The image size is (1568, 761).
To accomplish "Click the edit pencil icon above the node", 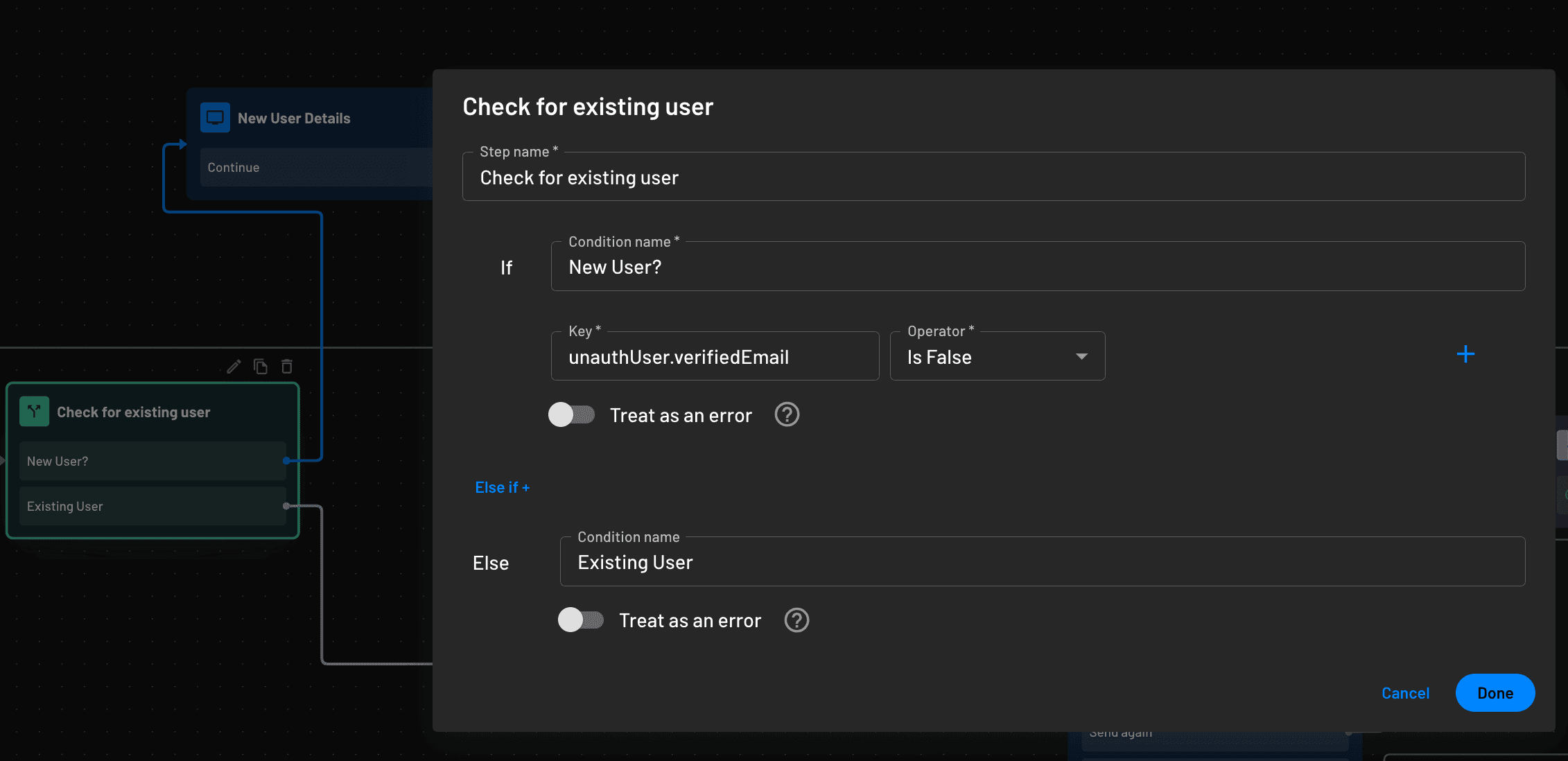I will tap(234, 366).
